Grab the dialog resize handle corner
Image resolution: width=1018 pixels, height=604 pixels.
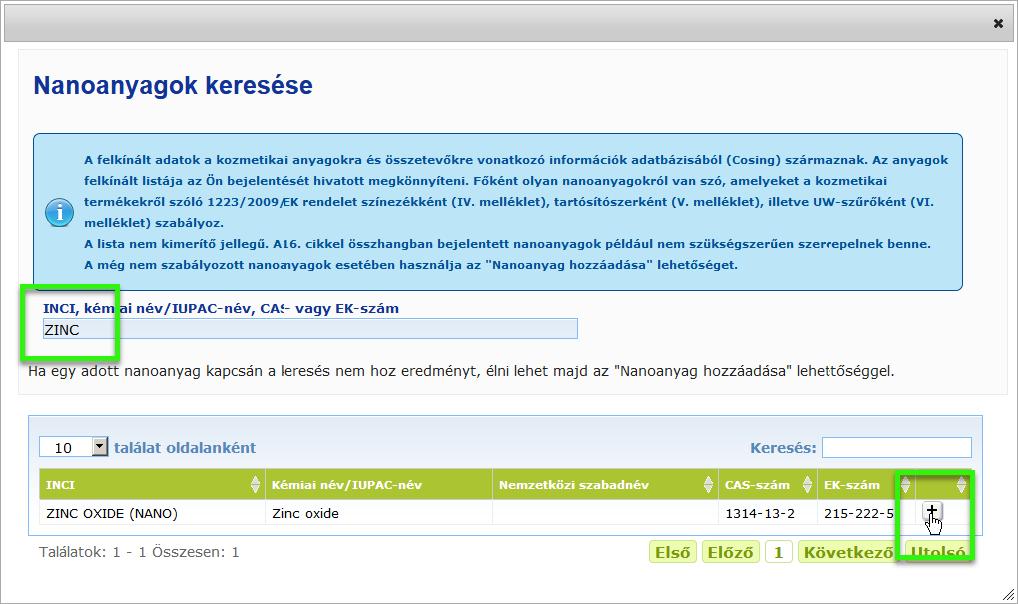pos(1008,594)
